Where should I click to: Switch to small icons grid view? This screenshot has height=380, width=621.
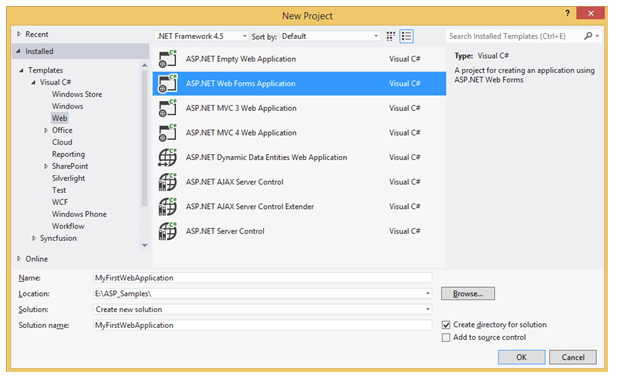point(391,36)
